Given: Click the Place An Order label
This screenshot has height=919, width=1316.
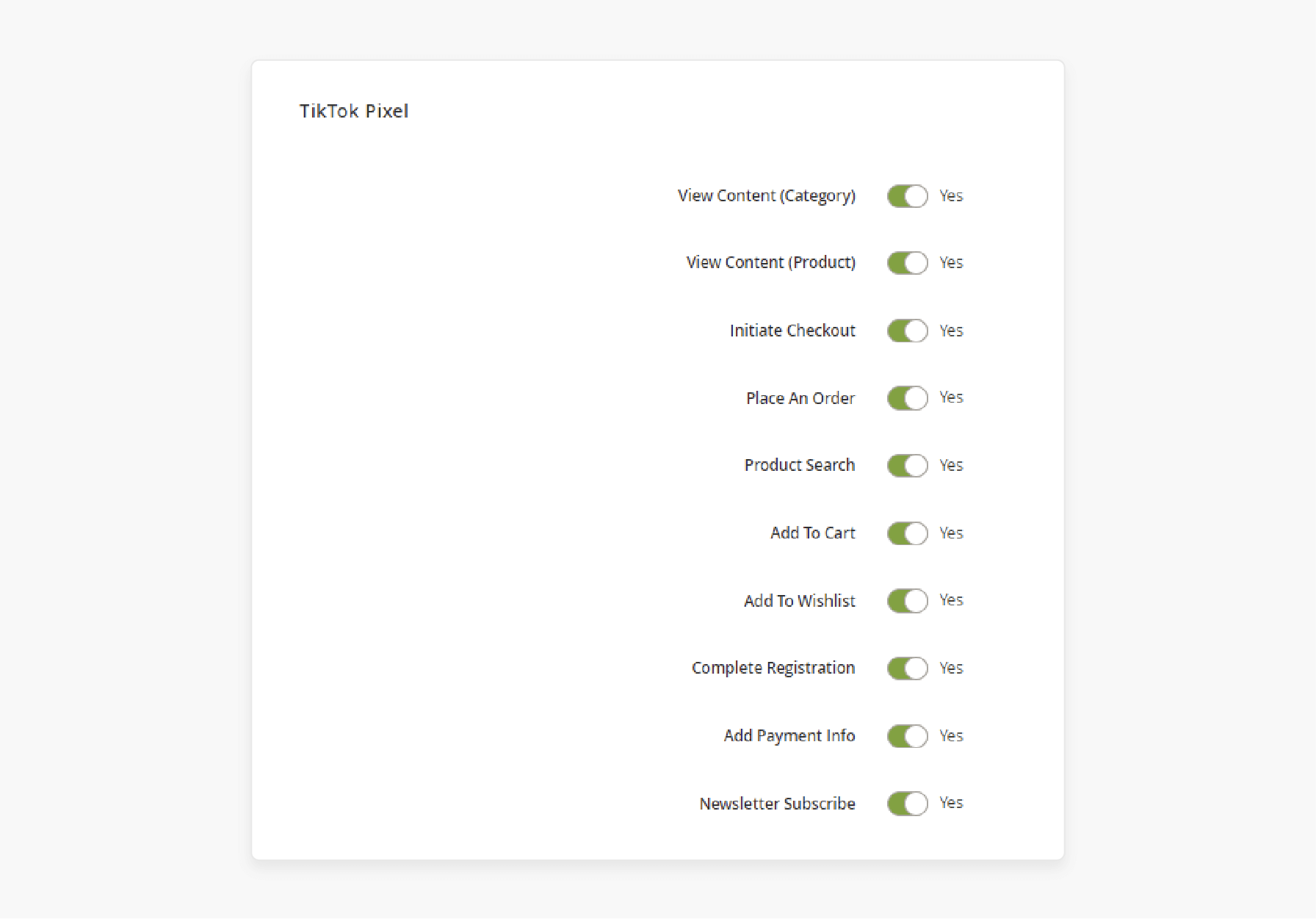Looking at the screenshot, I should coord(800,398).
